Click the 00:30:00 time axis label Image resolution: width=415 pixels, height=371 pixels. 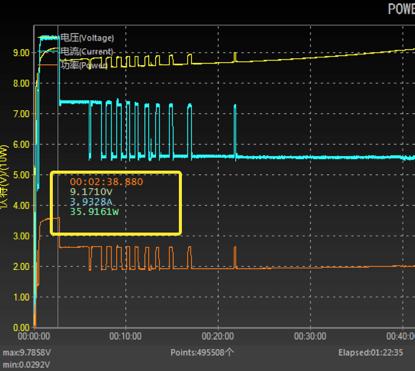310,336
